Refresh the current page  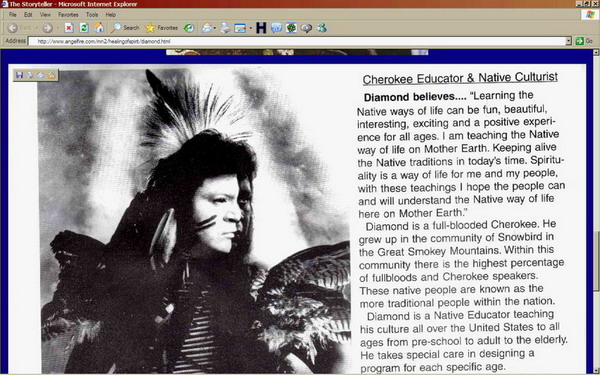[x=84, y=28]
